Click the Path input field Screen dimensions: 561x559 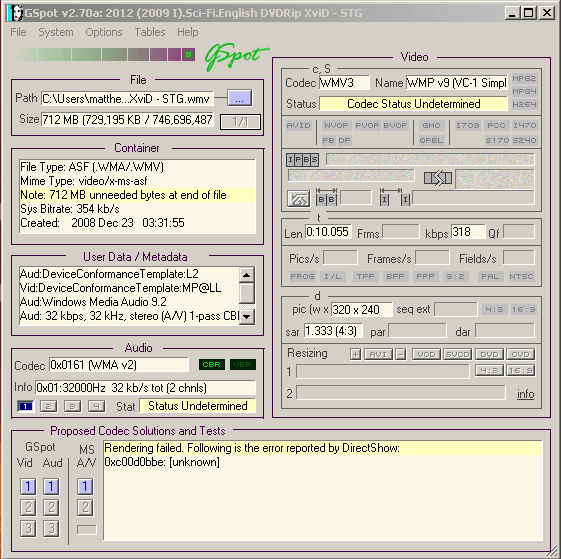[x=127, y=98]
